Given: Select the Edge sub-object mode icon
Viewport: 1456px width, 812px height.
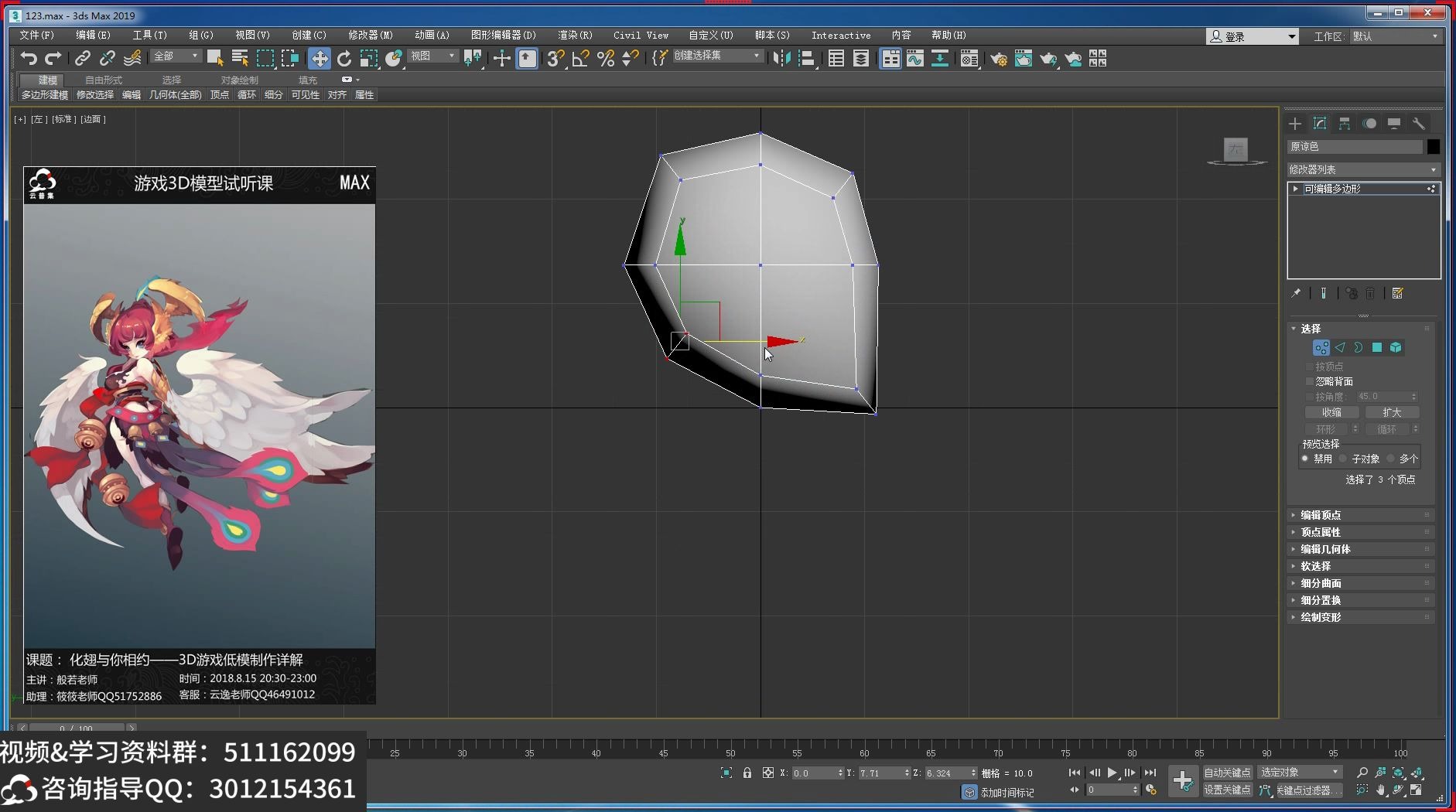Looking at the screenshot, I should coord(1339,347).
